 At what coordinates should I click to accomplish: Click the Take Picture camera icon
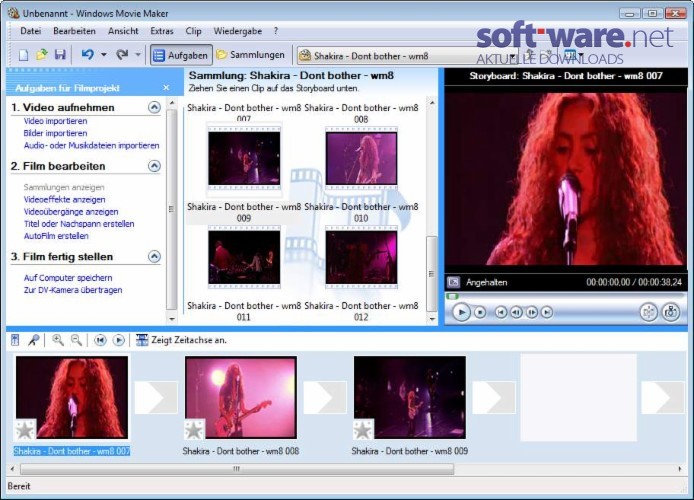click(671, 312)
